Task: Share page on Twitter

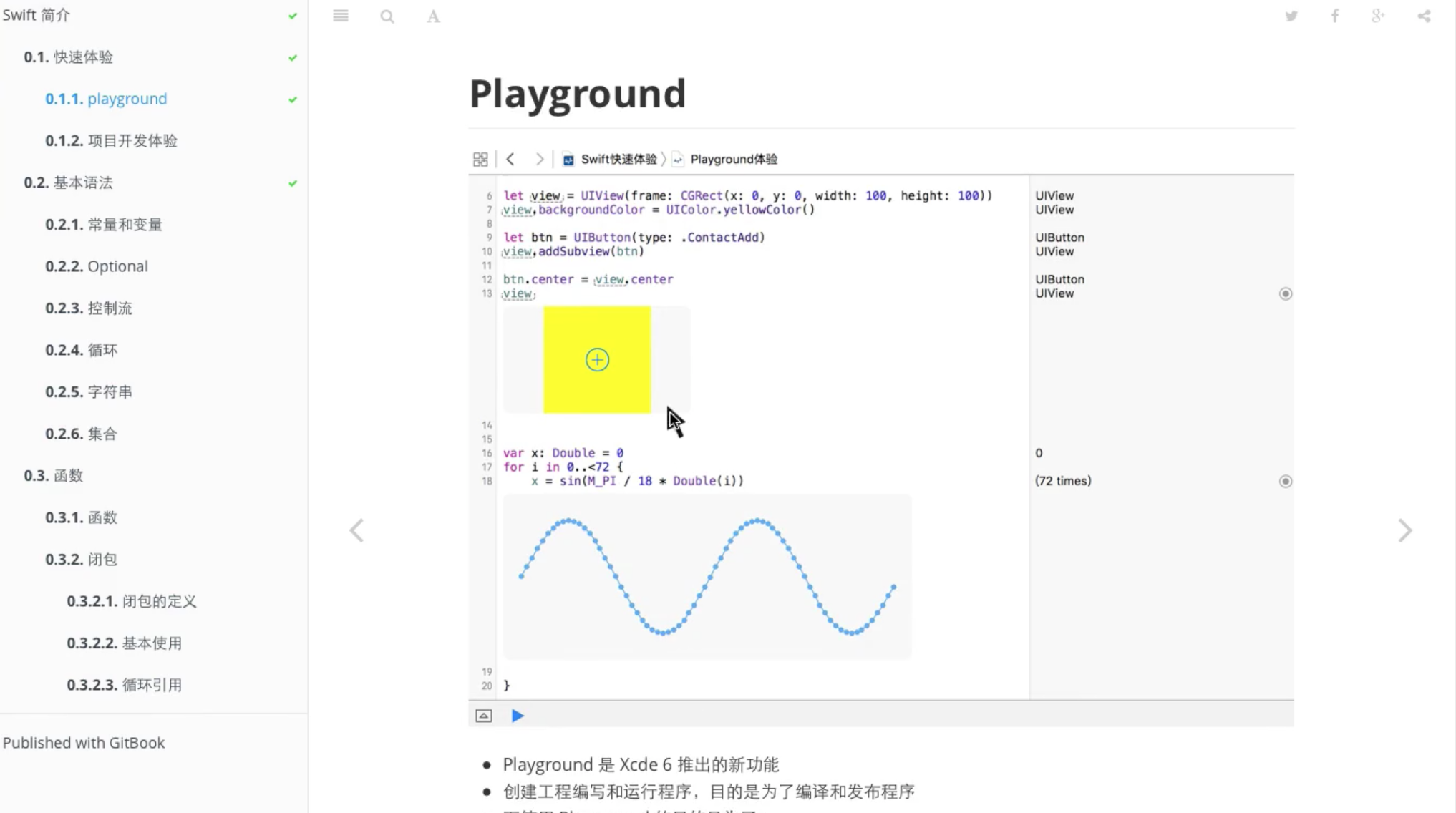Action: pos(1291,16)
